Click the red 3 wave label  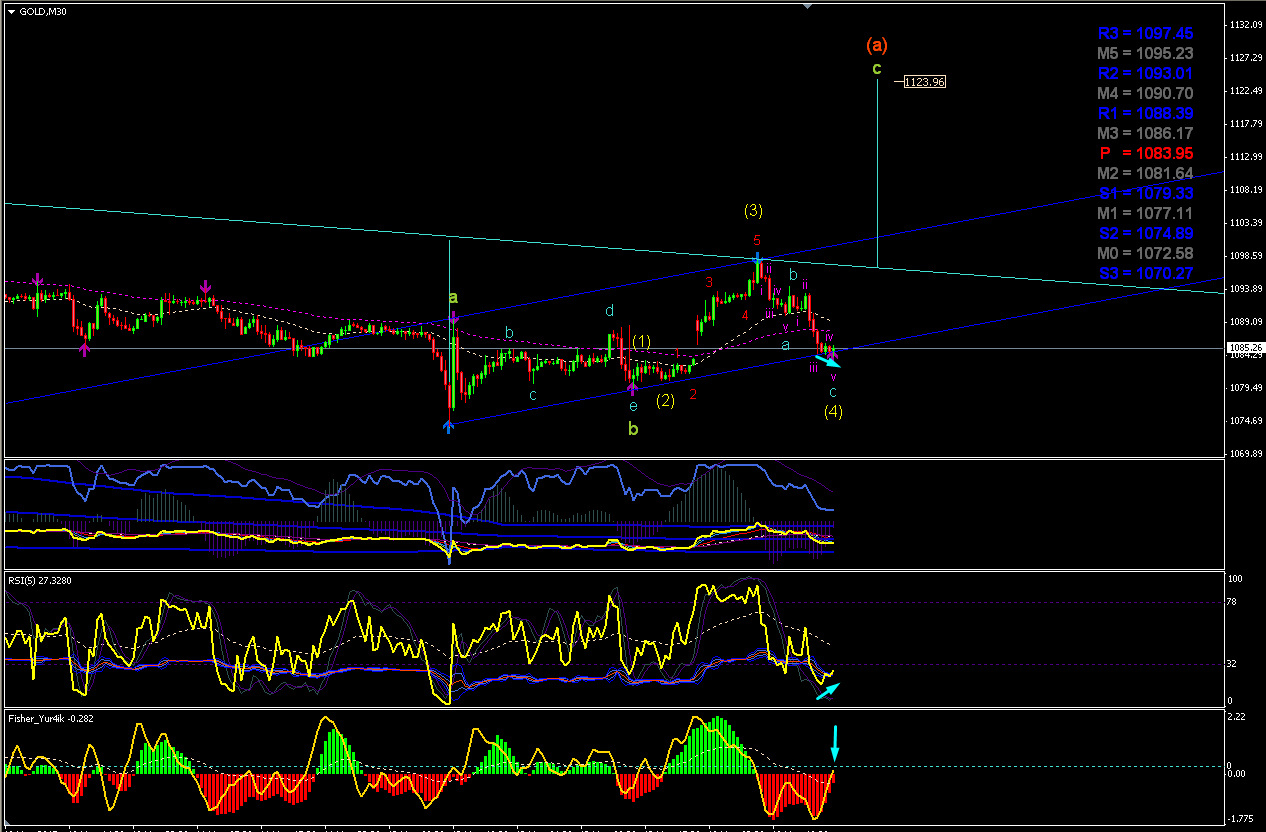coord(709,283)
